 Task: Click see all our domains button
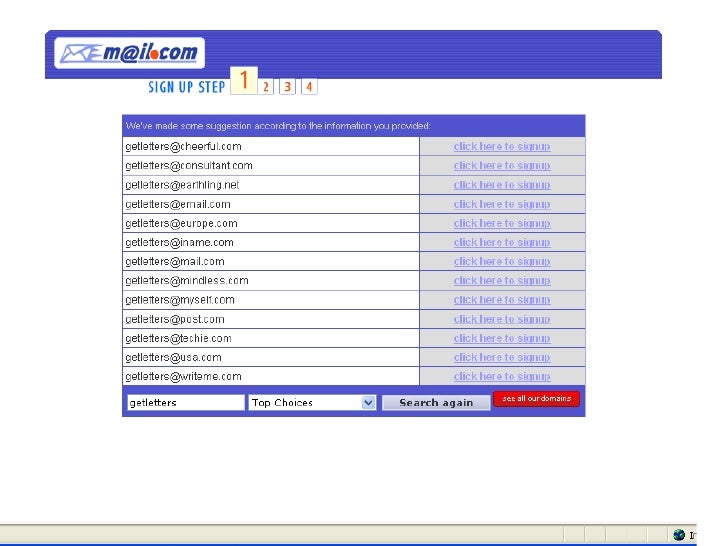pos(537,399)
